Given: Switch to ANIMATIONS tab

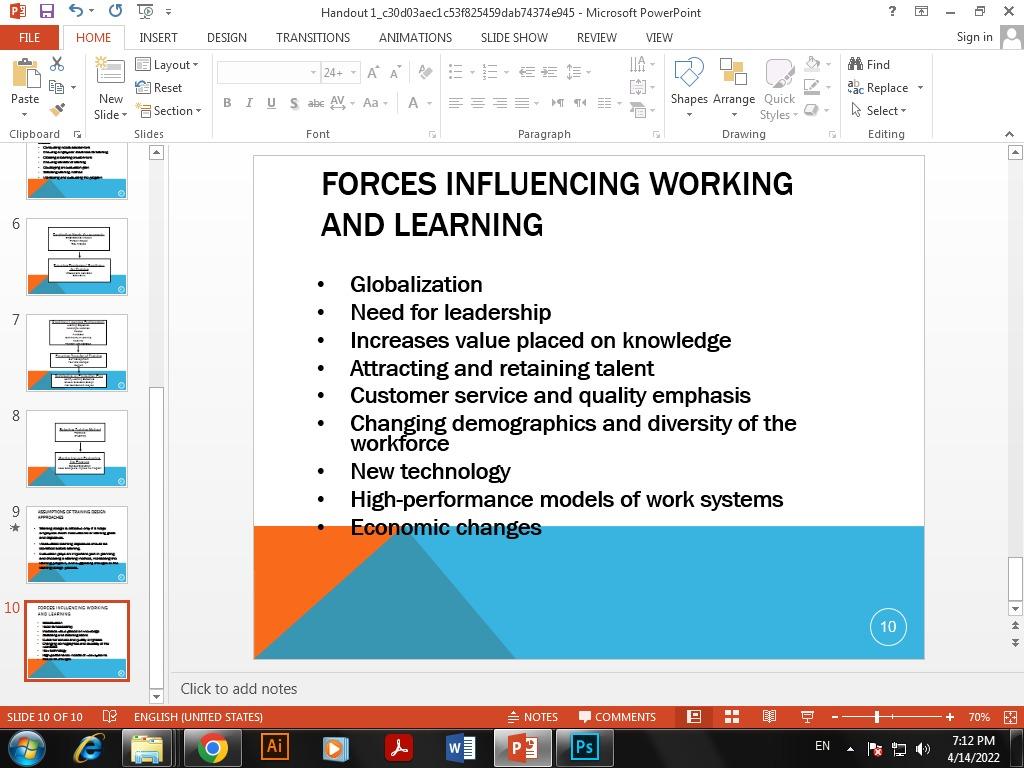Looking at the screenshot, I should pyautogui.click(x=415, y=37).
